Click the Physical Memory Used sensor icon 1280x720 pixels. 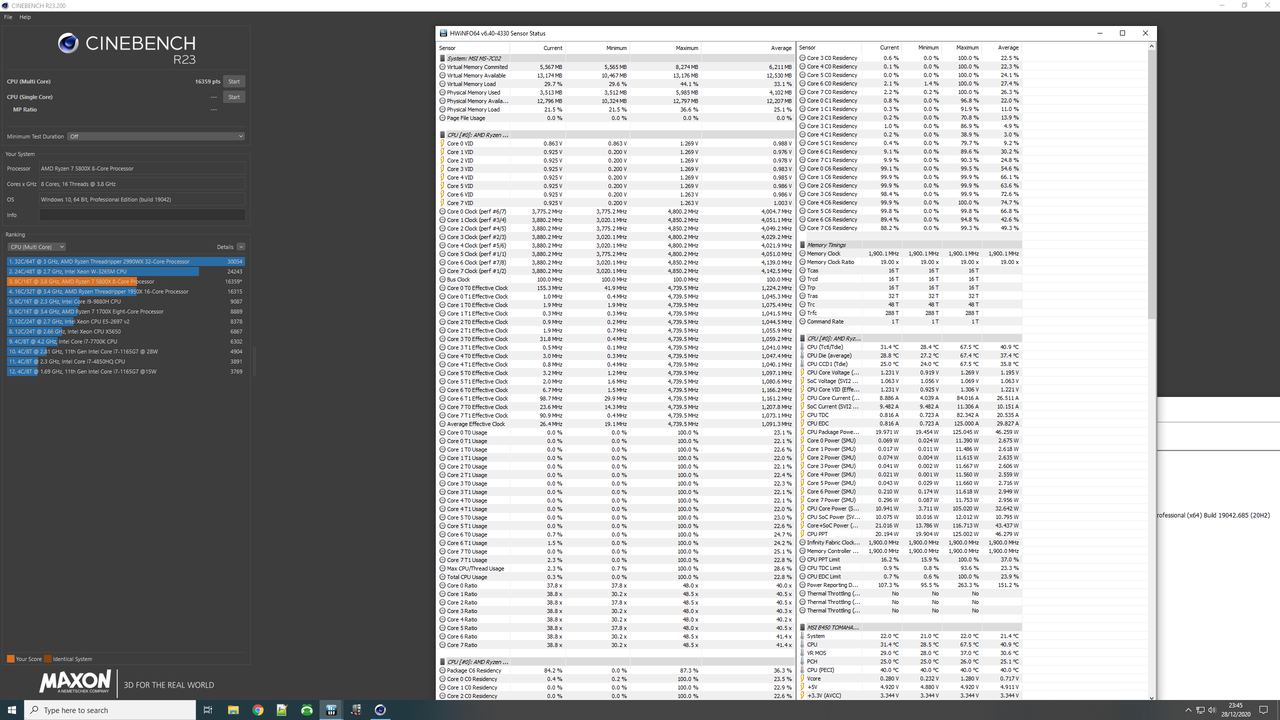click(x=442, y=92)
